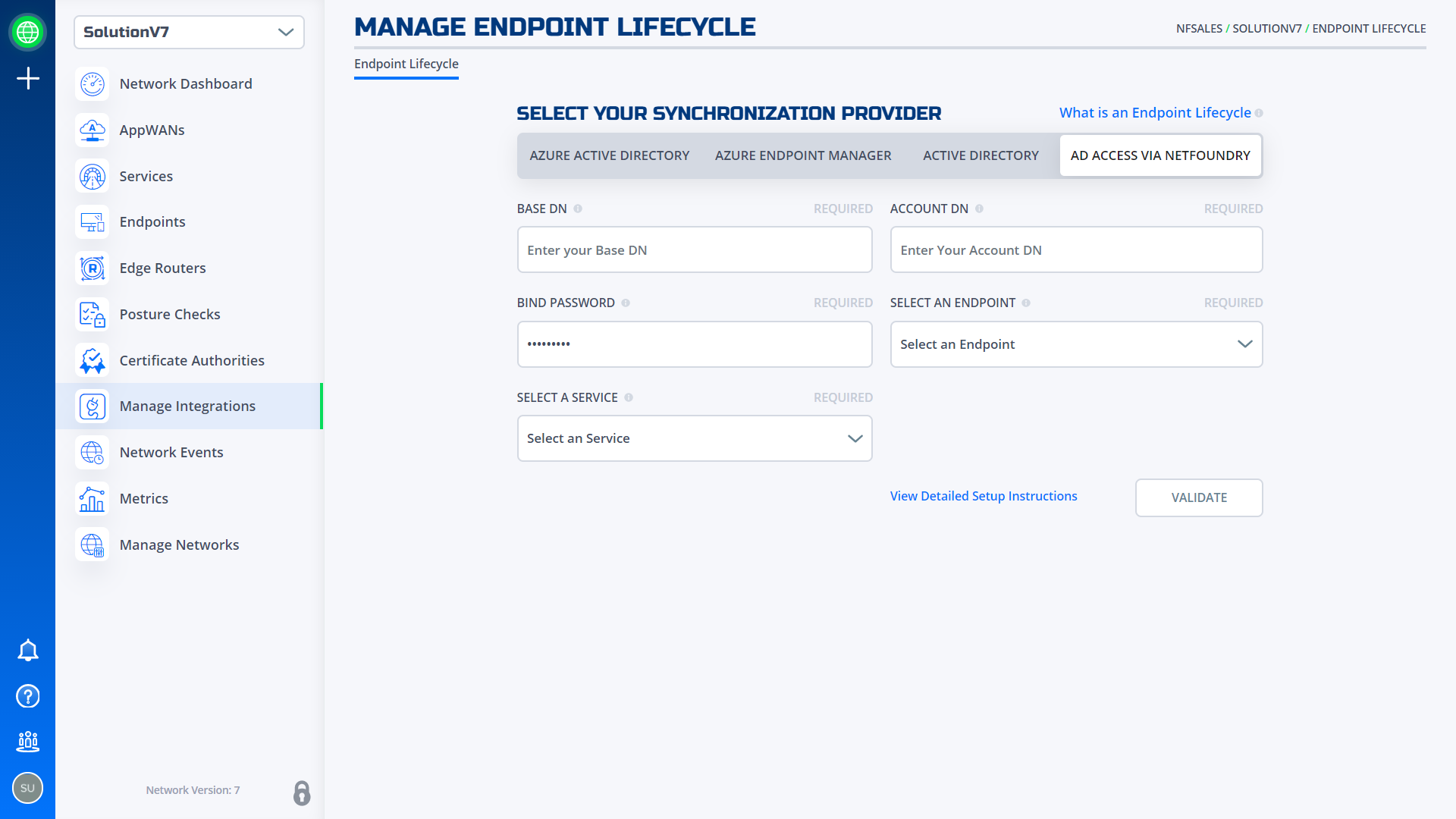The height and width of the screenshot is (819, 1456).
Task: Open Certificate Authorities menu item
Action: tap(190, 361)
